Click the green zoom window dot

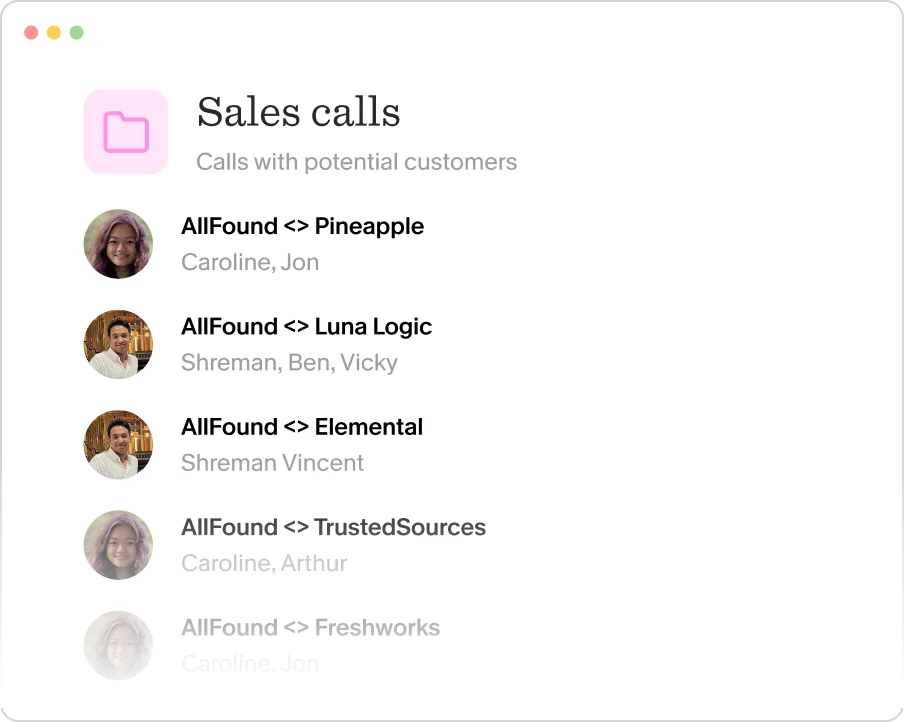76,32
